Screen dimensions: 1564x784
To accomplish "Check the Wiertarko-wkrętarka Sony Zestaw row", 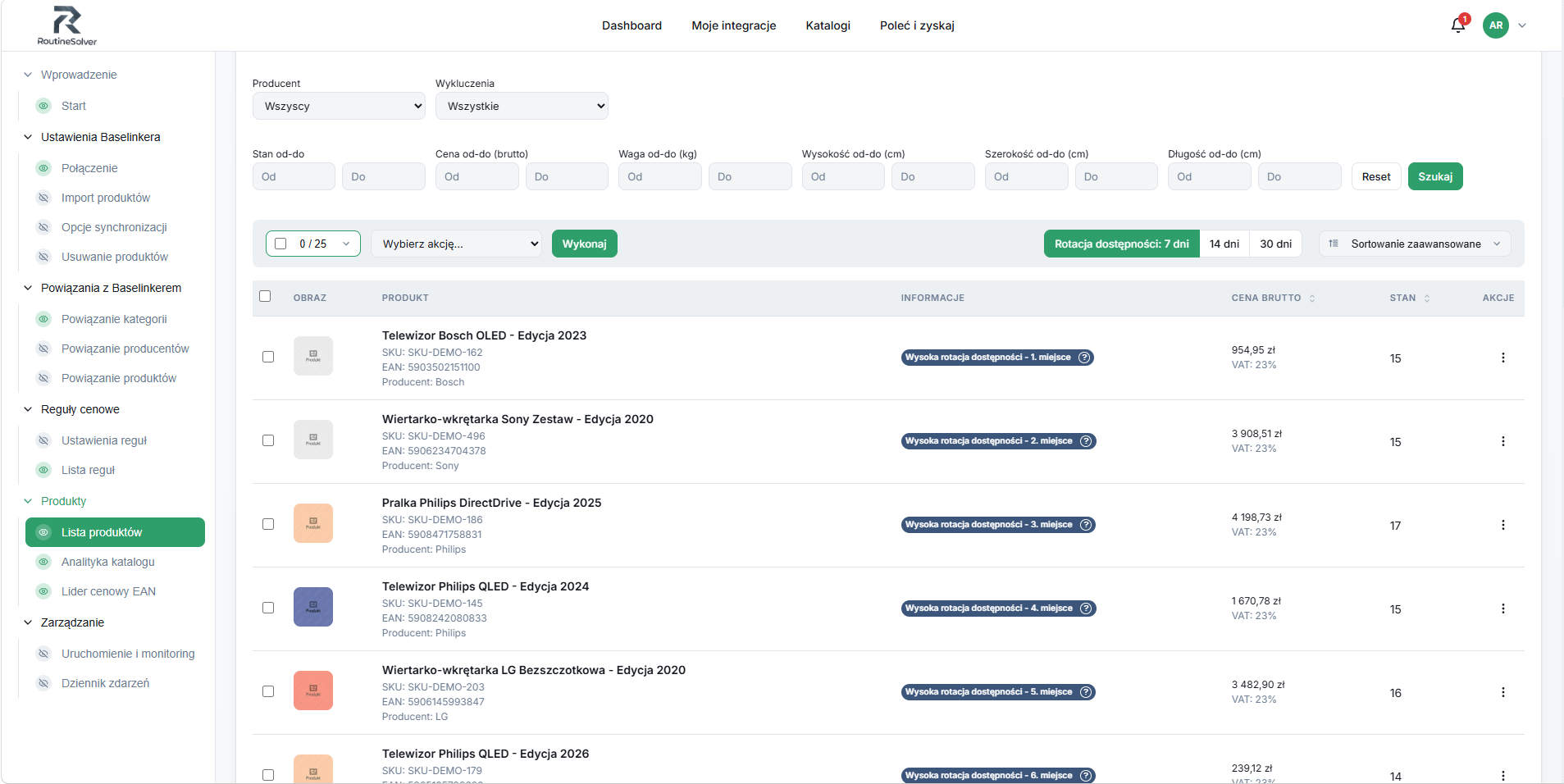I will click(x=268, y=440).
